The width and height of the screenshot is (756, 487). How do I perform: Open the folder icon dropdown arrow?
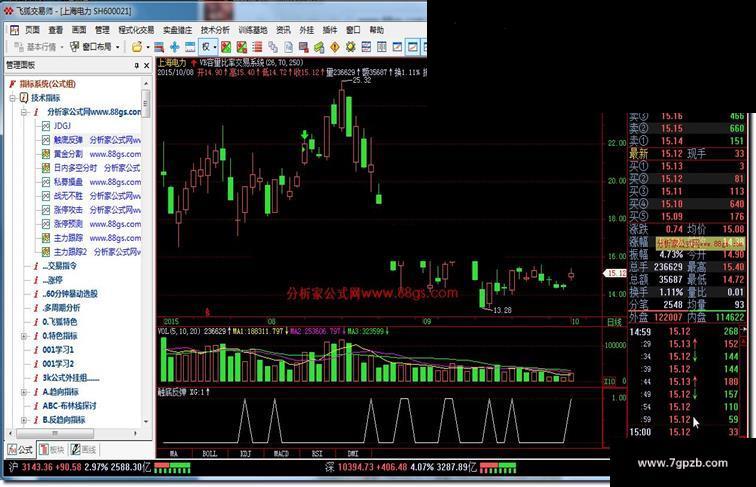click(x=148, y=47)
